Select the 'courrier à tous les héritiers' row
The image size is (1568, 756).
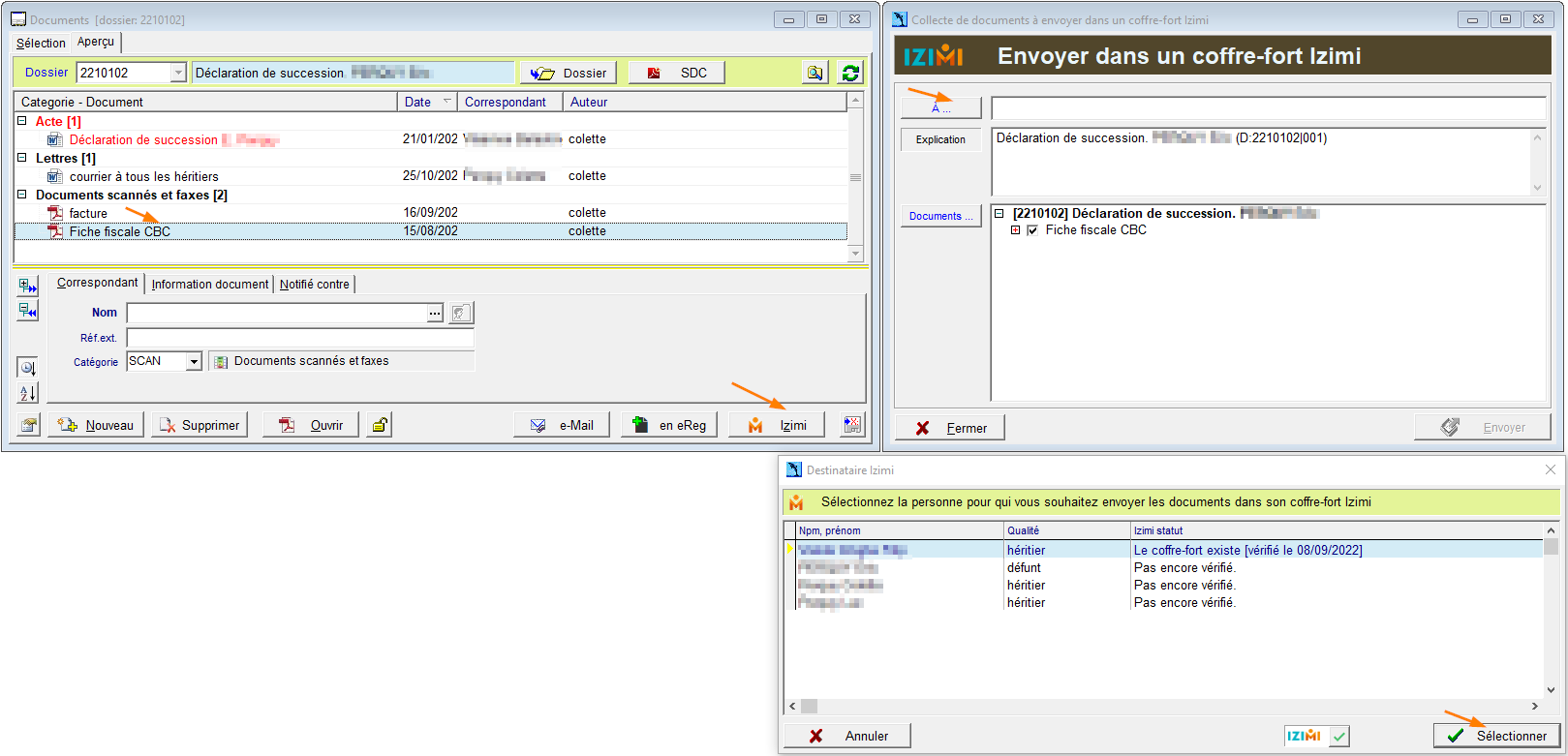431,176
